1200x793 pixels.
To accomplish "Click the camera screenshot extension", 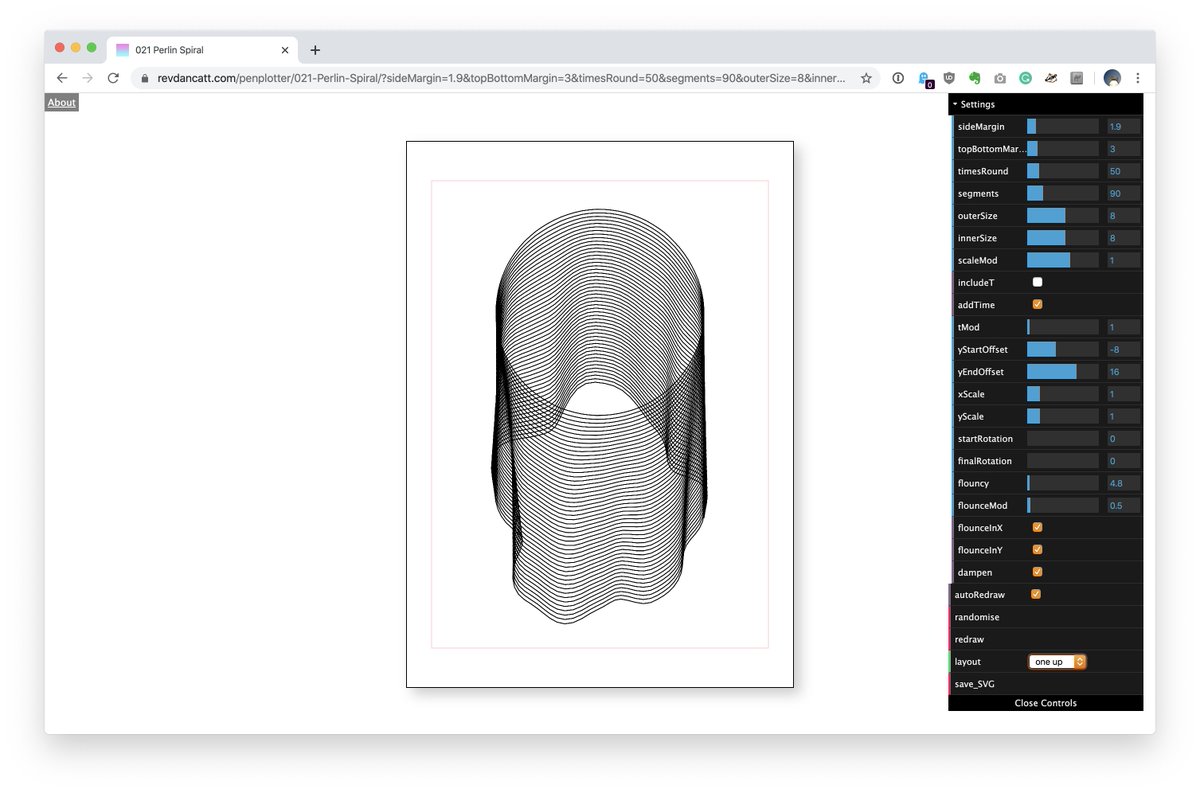I will click(1000, 78).
